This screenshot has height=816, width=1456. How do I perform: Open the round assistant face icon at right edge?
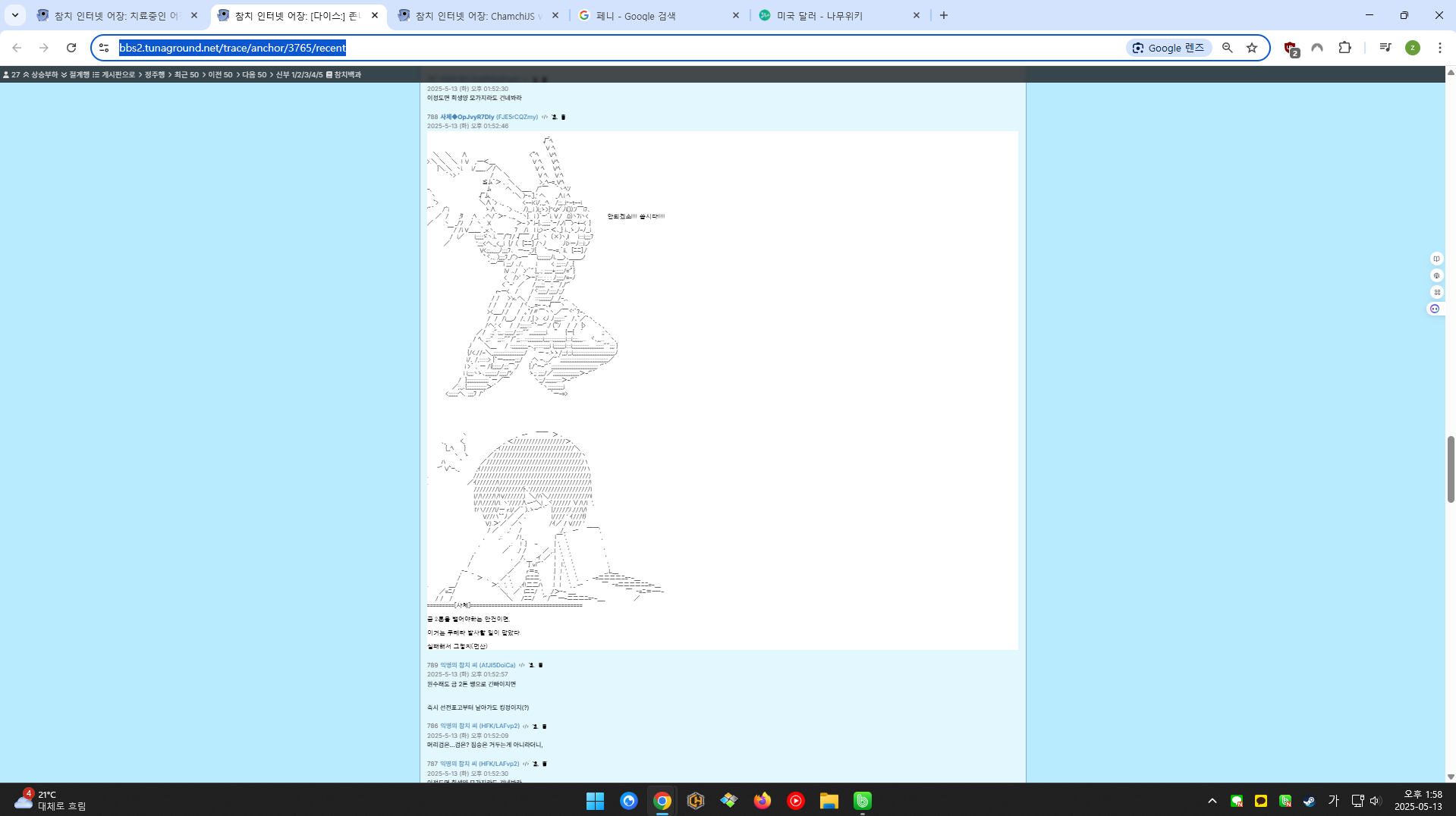coord(1435,309)
